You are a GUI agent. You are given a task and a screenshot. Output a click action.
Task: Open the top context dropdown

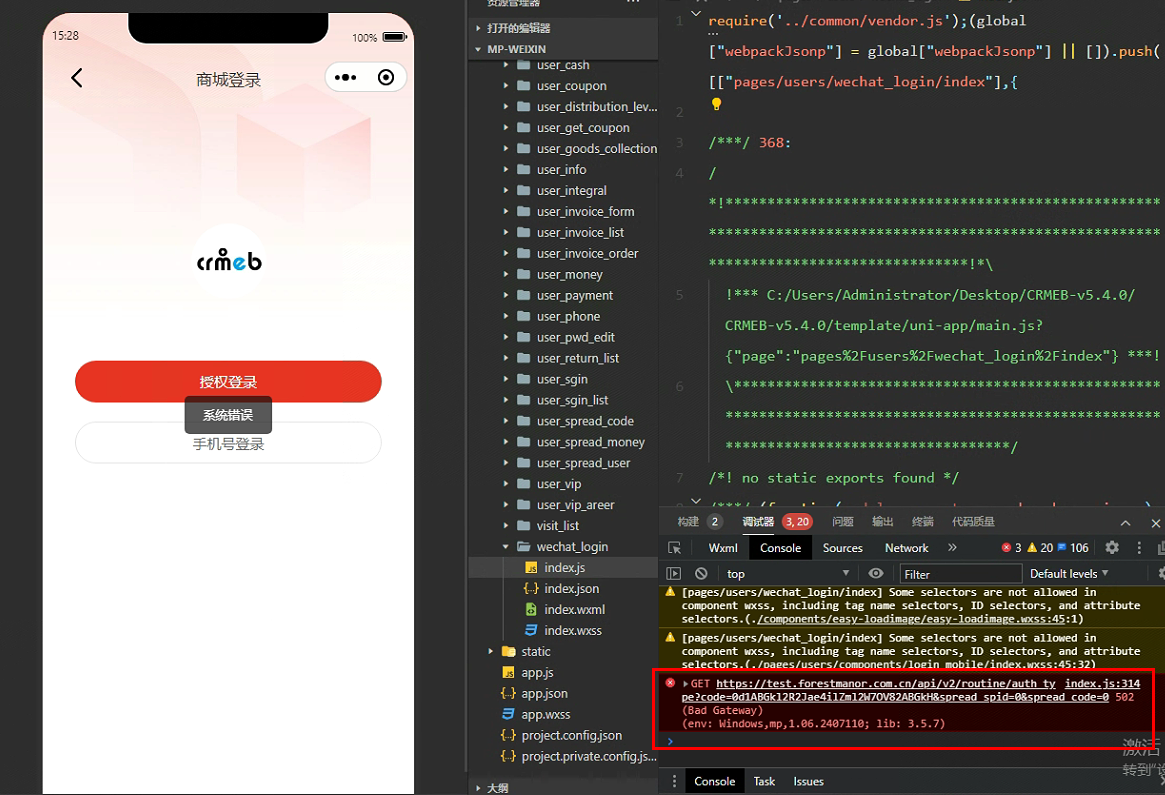pyautogui.click(x=788, y=574)
